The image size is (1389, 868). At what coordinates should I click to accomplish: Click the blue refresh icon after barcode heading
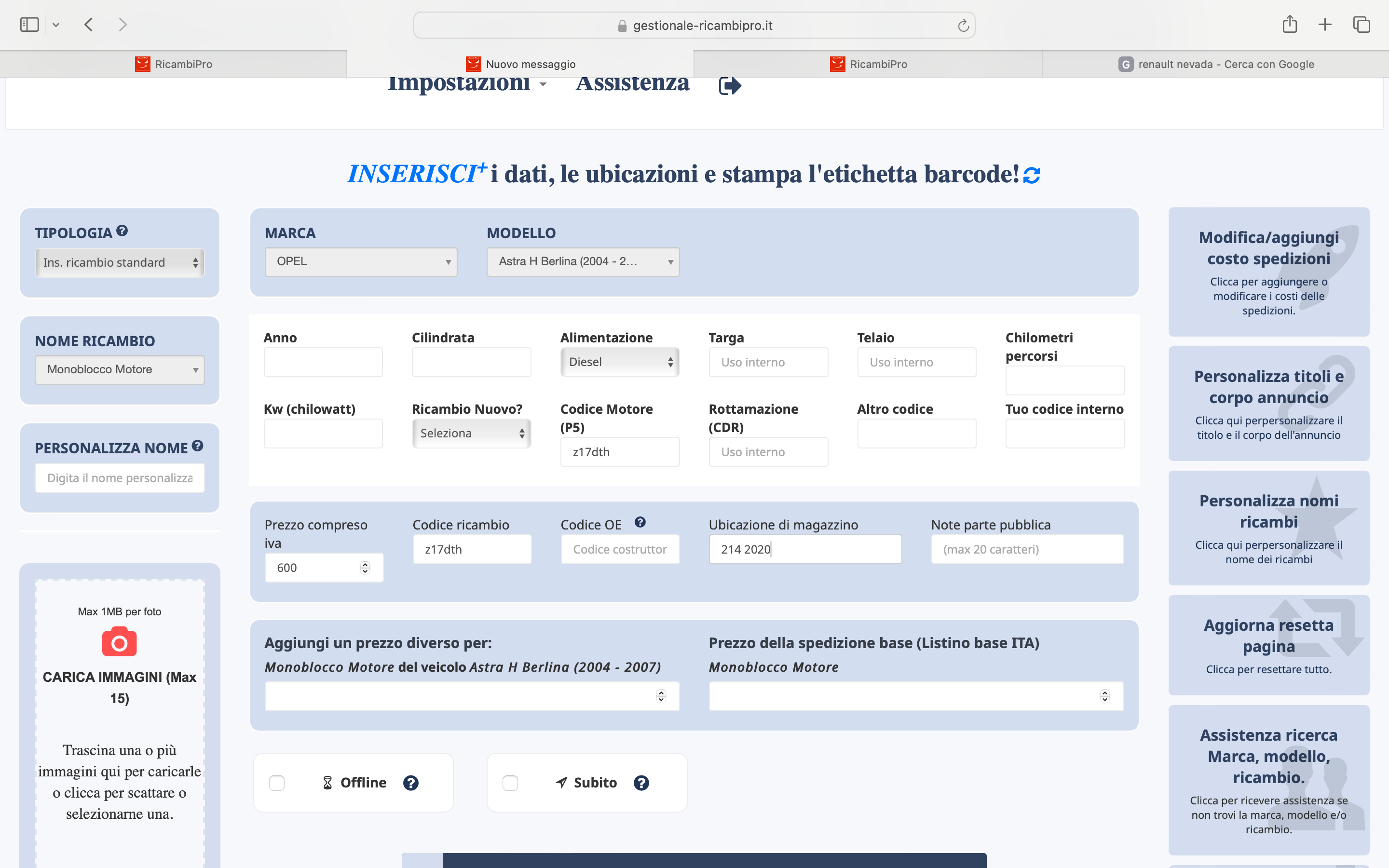[1032, 175]
